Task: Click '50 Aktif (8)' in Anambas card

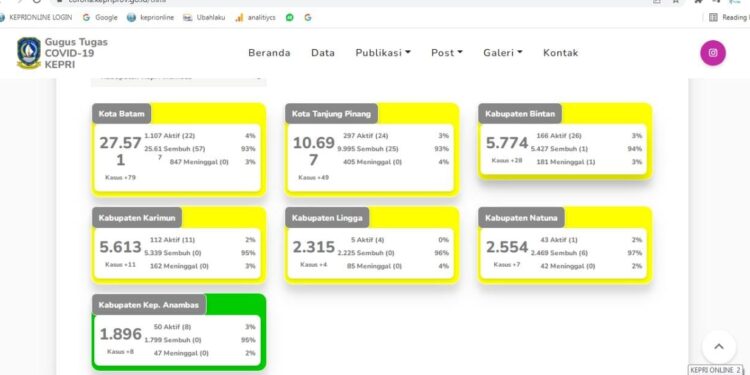Action: (172, 327)
